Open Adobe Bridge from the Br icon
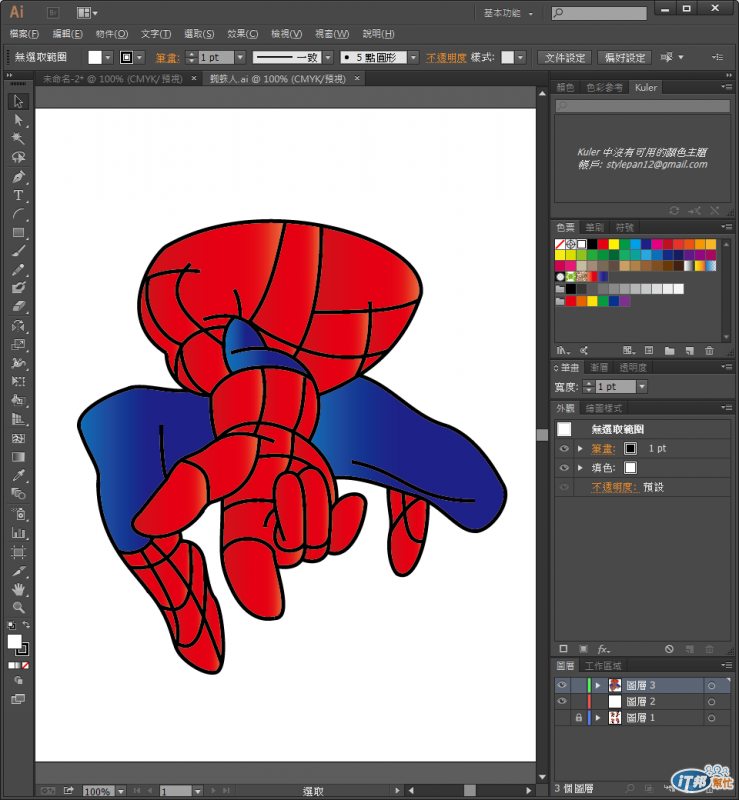Screen dimensions: 739x800 pyautogui.click(x=53, y=13)
